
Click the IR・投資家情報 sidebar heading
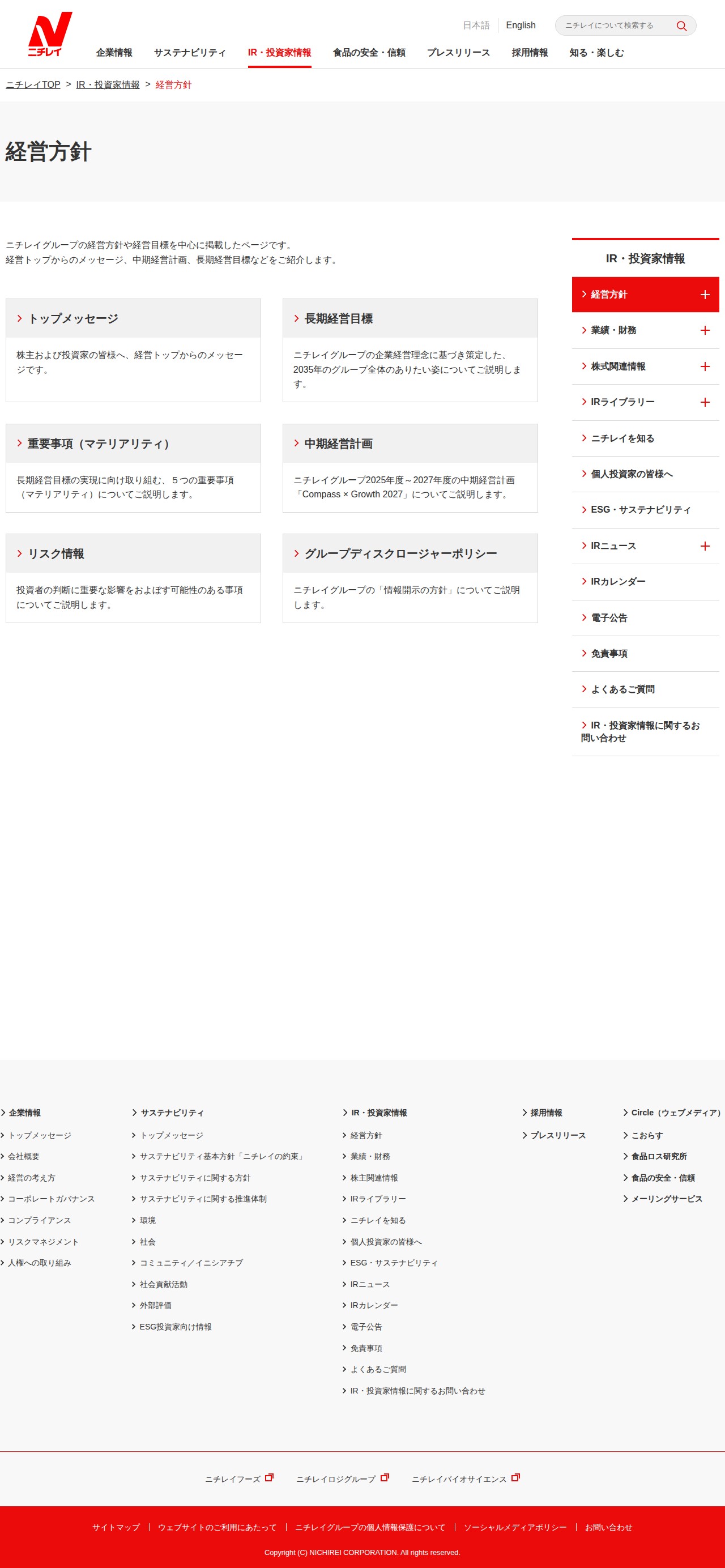point(645,259)
